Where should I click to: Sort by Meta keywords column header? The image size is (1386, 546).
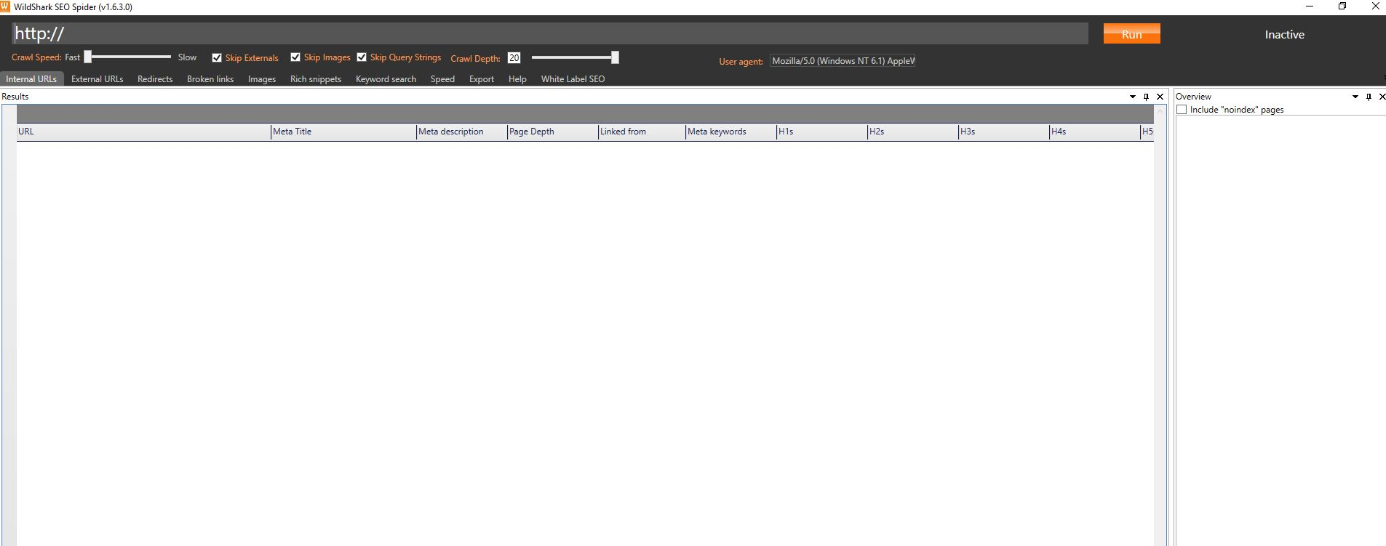(x=731, y=132)
